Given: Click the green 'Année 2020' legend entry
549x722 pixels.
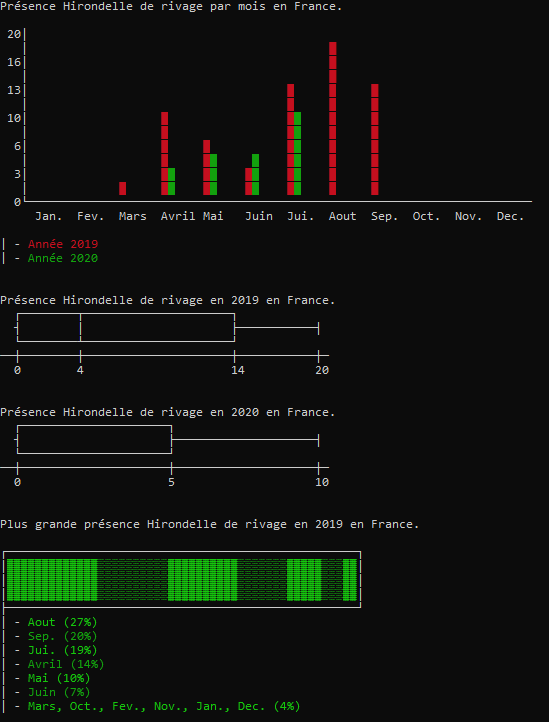Looking at the screenshot, I should [x=63, y=258].
